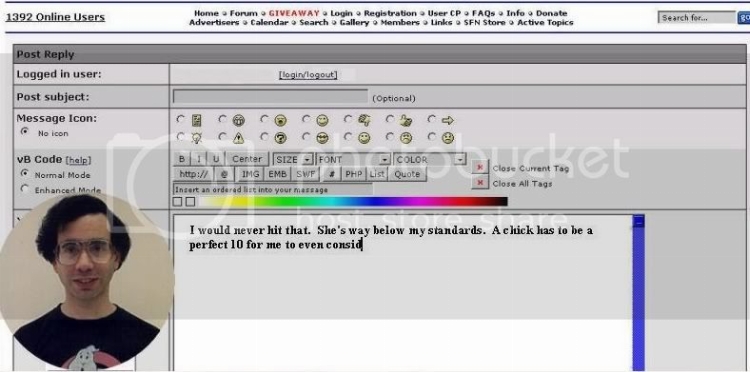The width and height of the screenshot is (750, 372).
Task: Insert an image with the IMG button
Action: (x=250, y=174)
